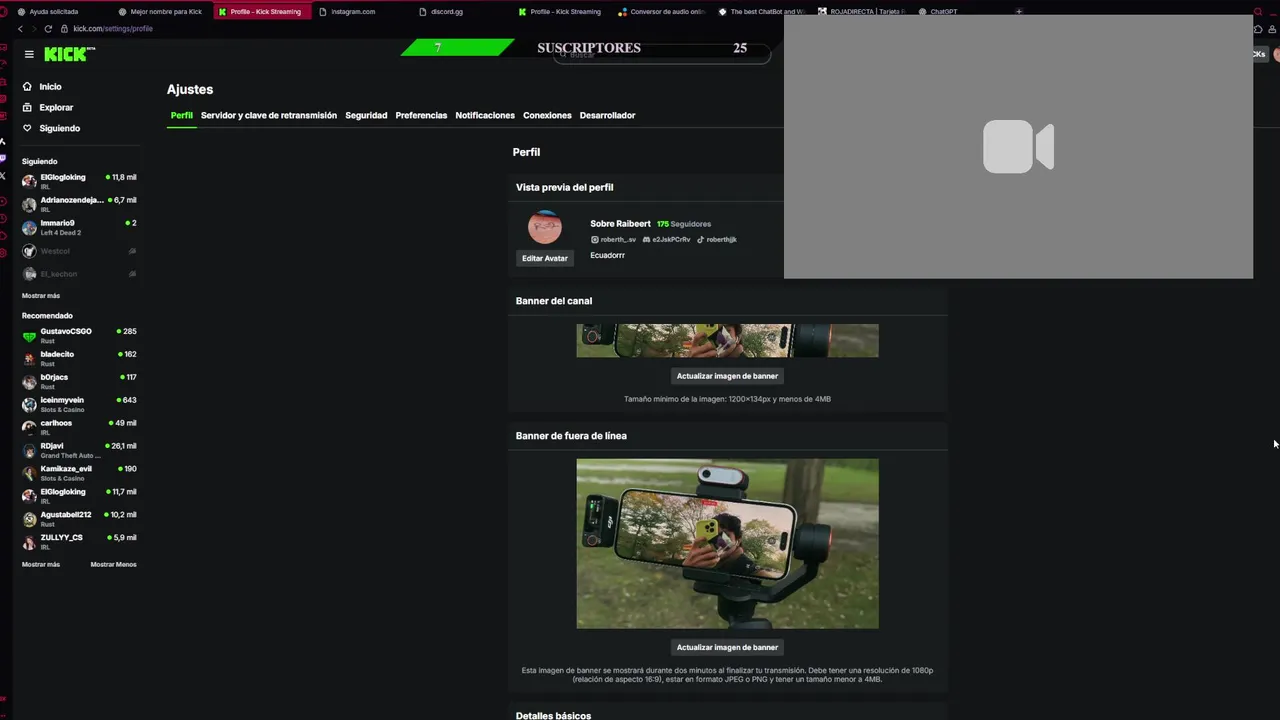Click the Editar Avatar button

click(545, 258)
